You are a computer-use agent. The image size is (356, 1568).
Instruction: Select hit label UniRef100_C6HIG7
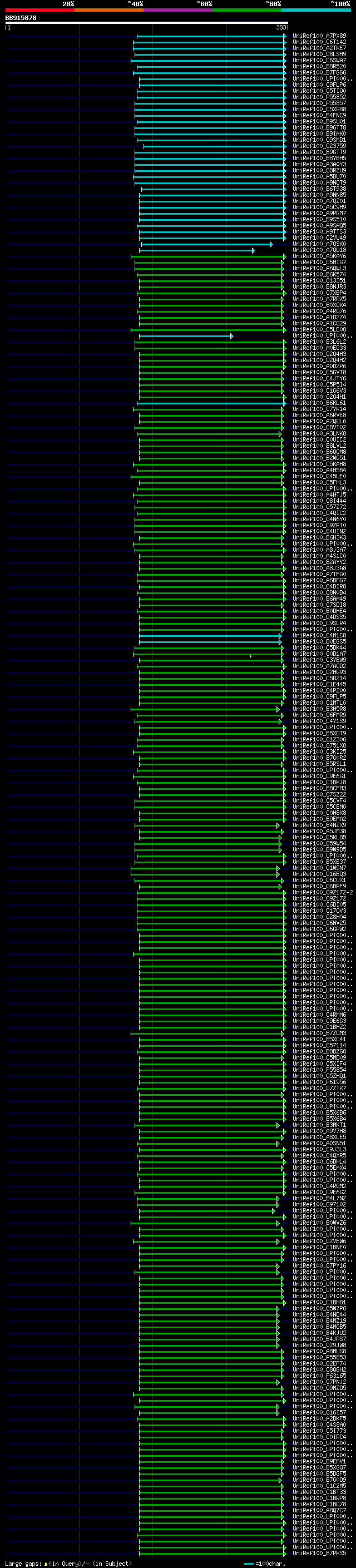(x=319, y=263)
